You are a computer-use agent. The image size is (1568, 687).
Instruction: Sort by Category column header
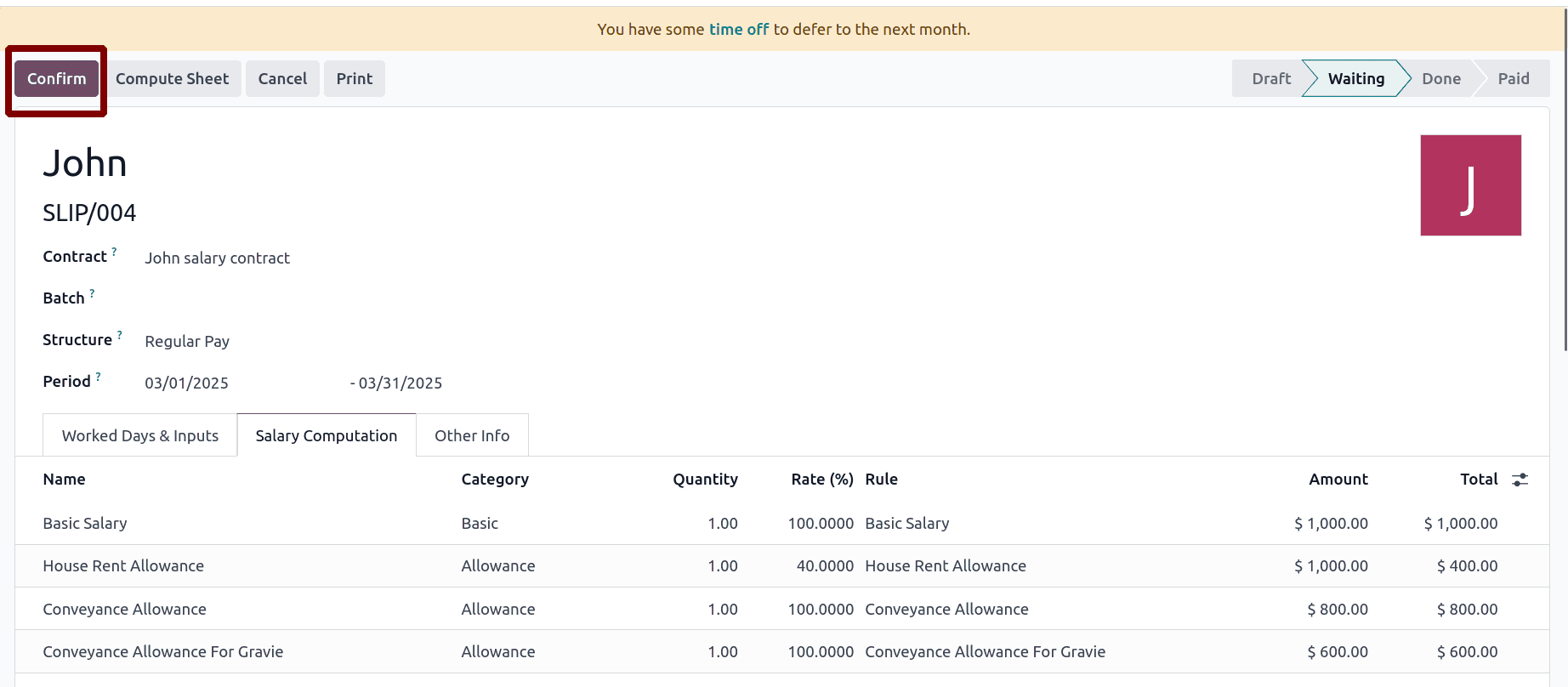[495, 480]
